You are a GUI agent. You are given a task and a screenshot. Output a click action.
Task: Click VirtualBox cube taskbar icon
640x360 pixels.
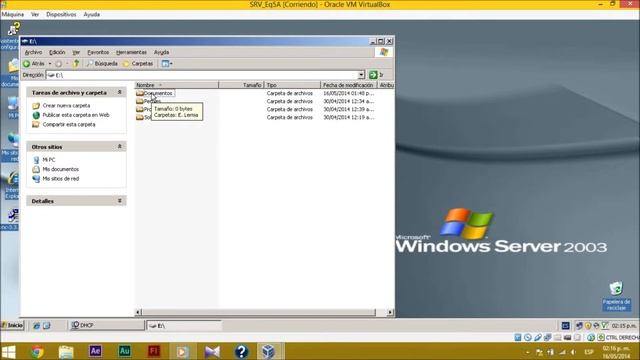[268, 352]
